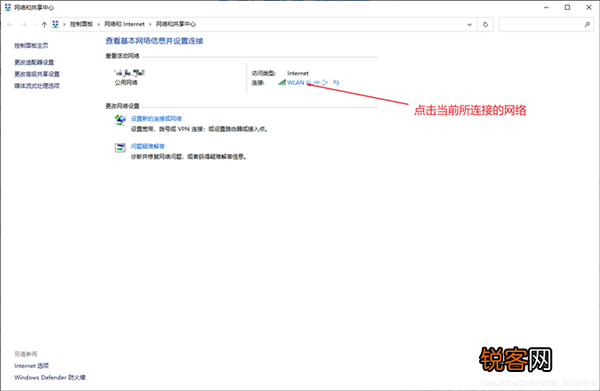Expand breadcrumb chevron after 网络和 Internet

tap(150, 24)
